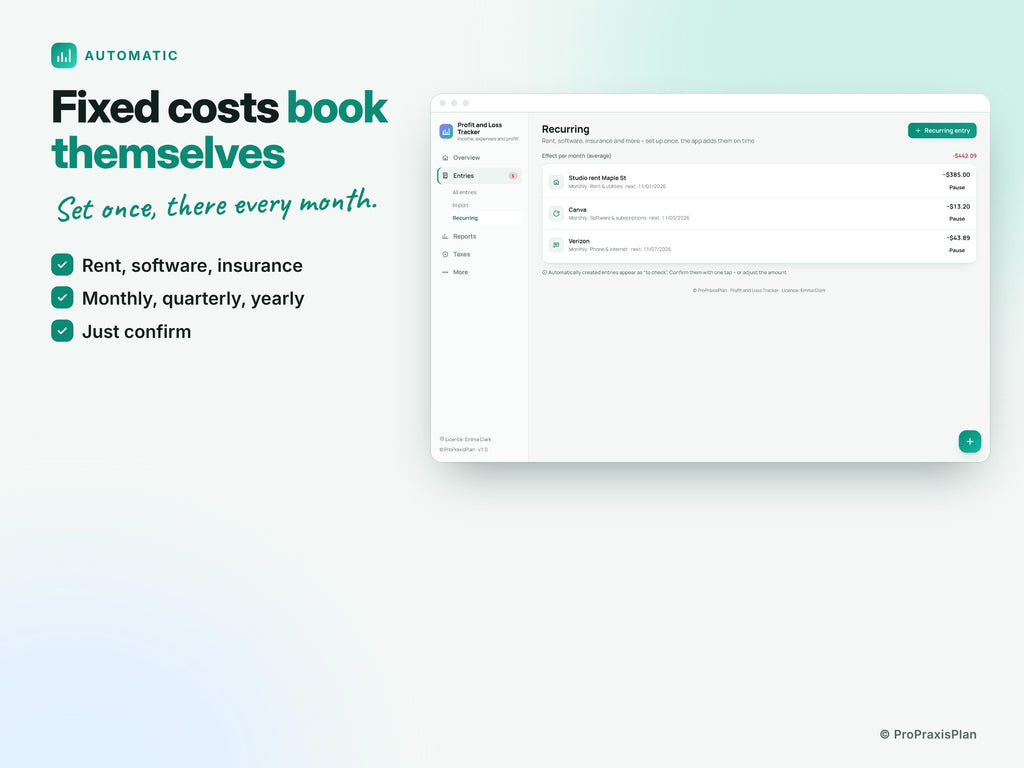The image size is (1024, 768).
Task: Click Licence: Emma Clark in sidebar footer
Action: (x=468, y=440)
